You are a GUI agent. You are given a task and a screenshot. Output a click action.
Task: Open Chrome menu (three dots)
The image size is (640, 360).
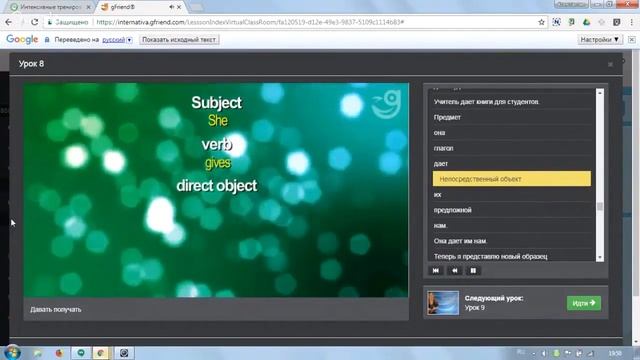tap(631, 22)
